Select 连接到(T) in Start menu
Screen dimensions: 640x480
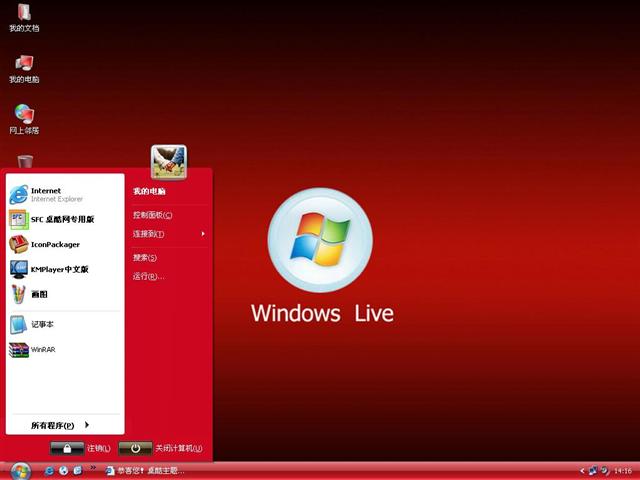click(x=149, y=234)
